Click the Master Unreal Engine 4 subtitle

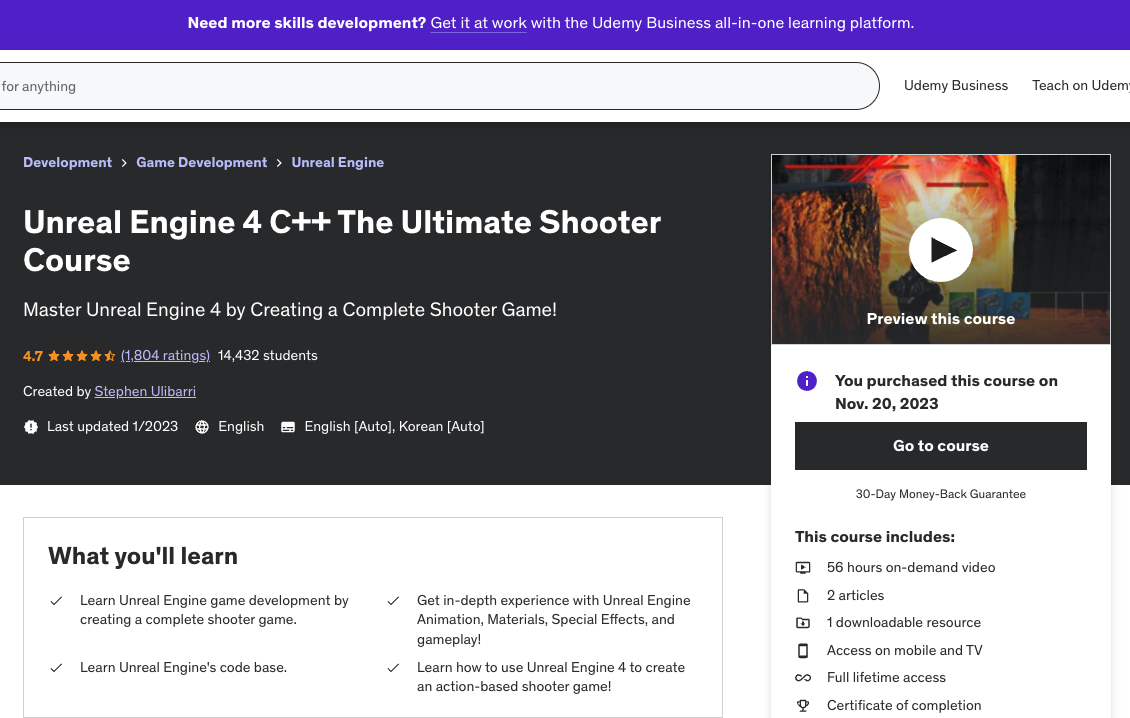tap(290, 310)
